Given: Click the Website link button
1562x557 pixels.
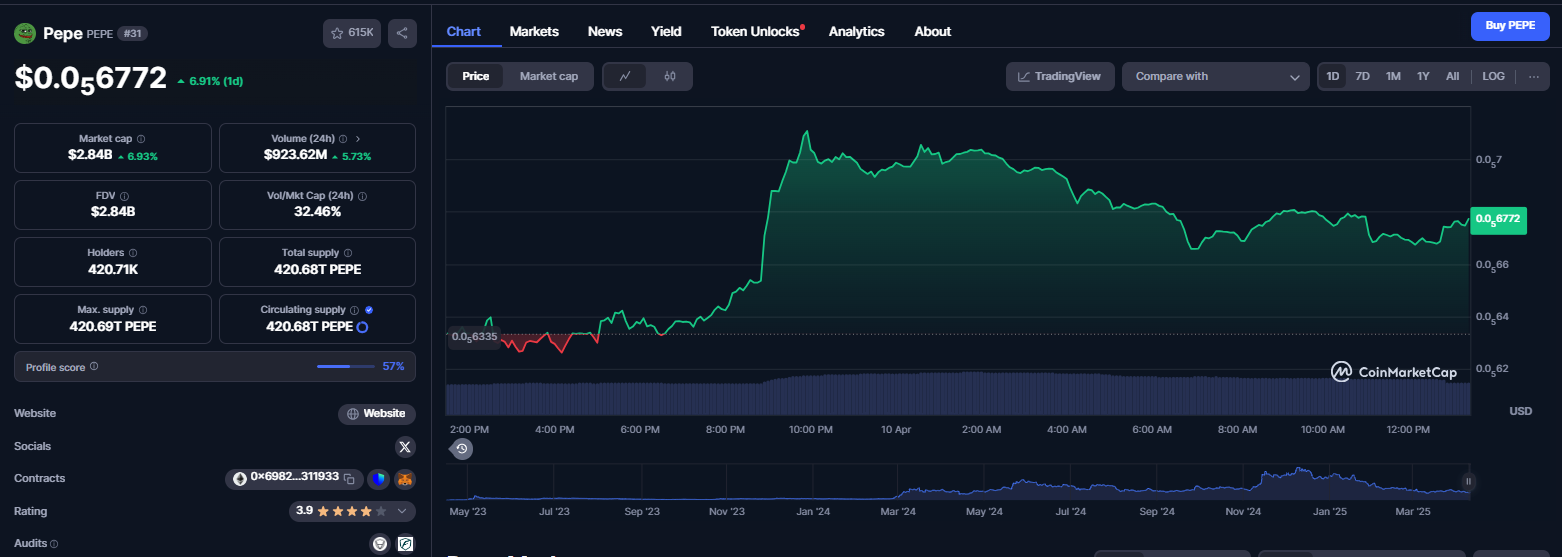Looking at the screenshot, I should tap(377, 413).
